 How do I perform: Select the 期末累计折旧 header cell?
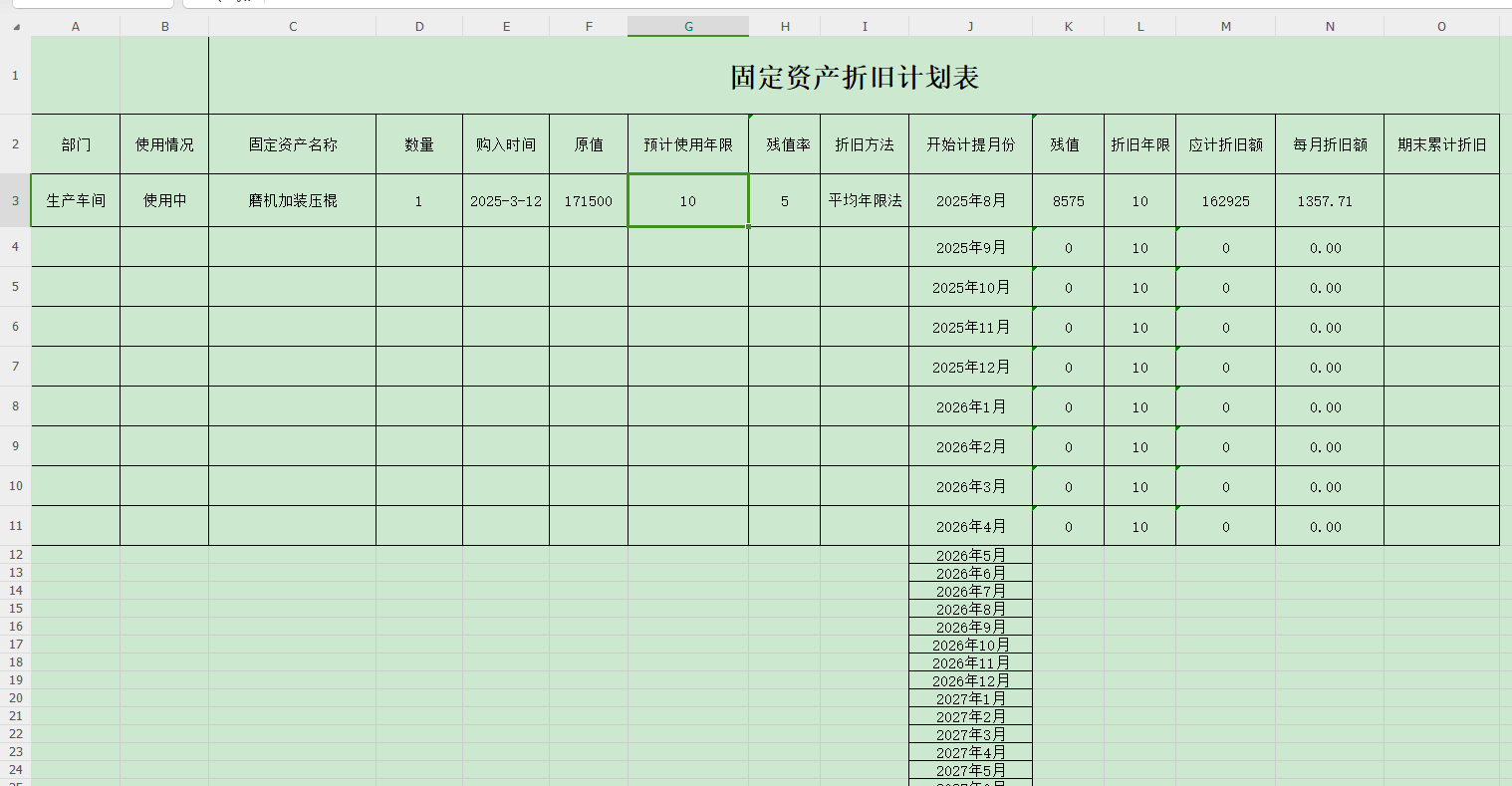coord(1441,144)
